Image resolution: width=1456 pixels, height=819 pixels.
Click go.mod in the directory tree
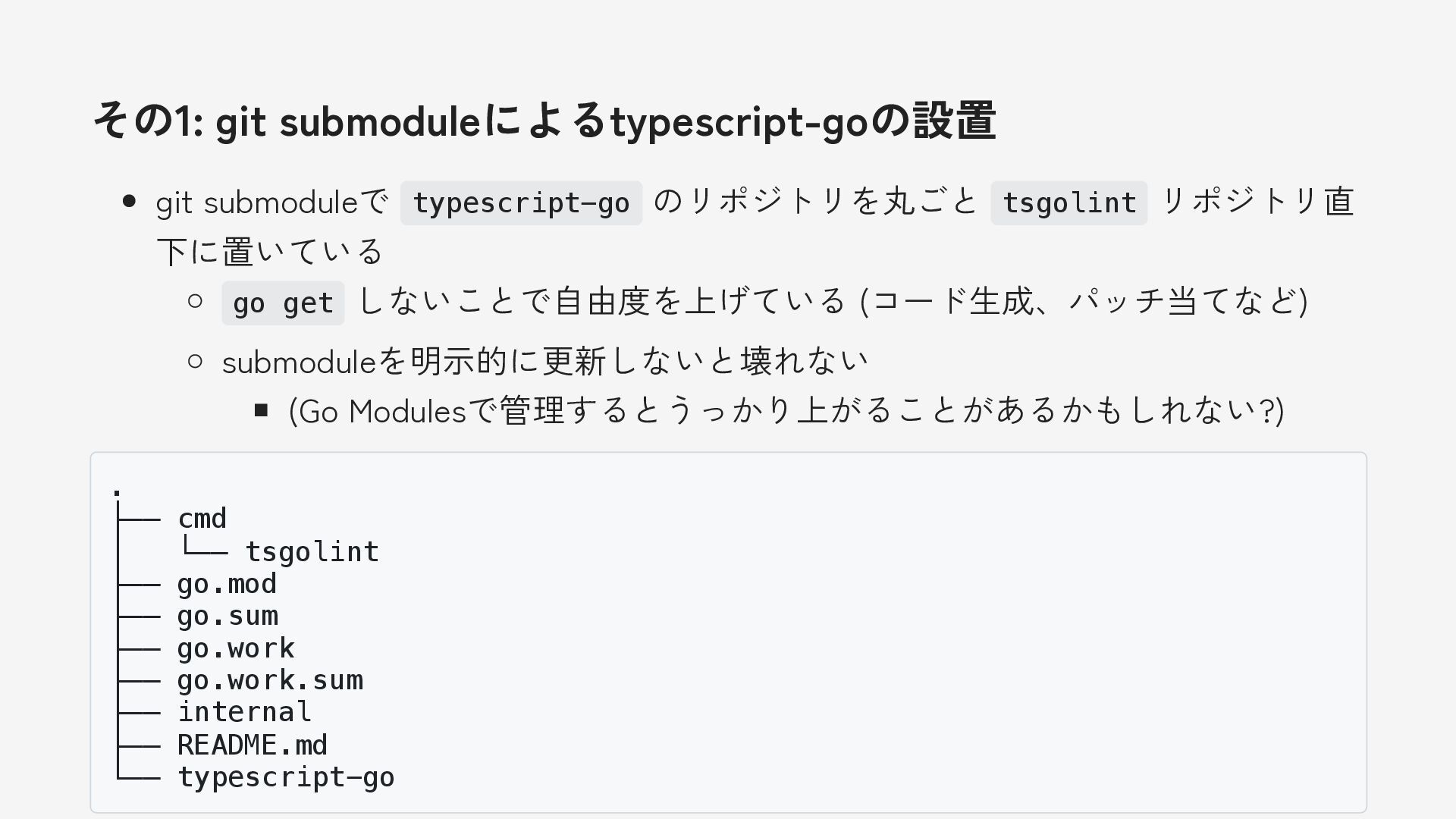pyautogui.click(x=227, y=584)
